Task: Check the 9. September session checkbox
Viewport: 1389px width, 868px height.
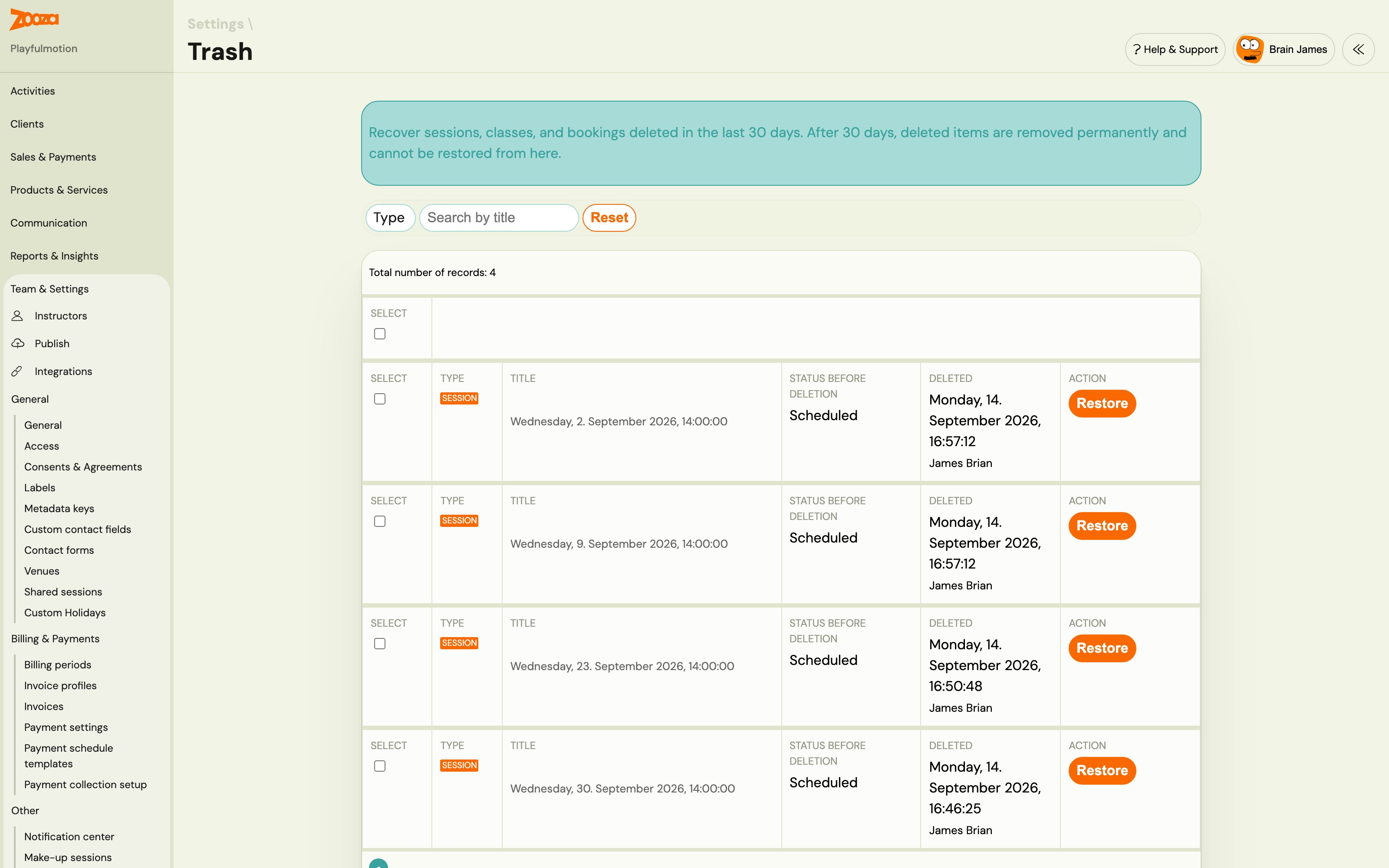Action: point(379,521)
